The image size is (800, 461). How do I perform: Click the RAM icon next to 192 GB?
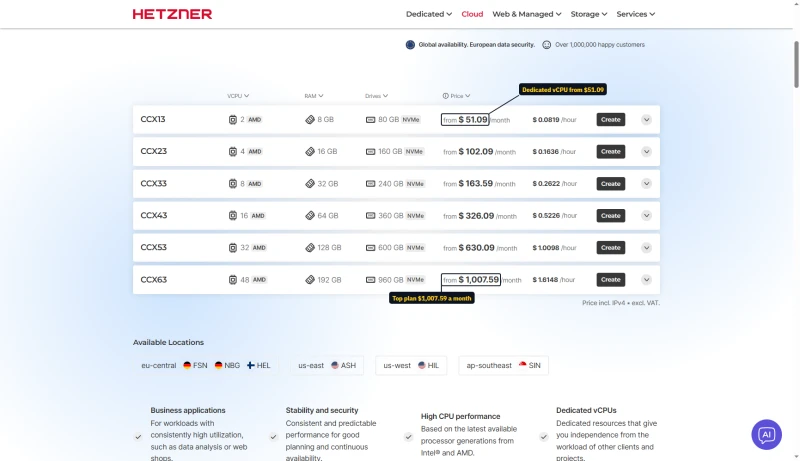[x=310, y=279]
